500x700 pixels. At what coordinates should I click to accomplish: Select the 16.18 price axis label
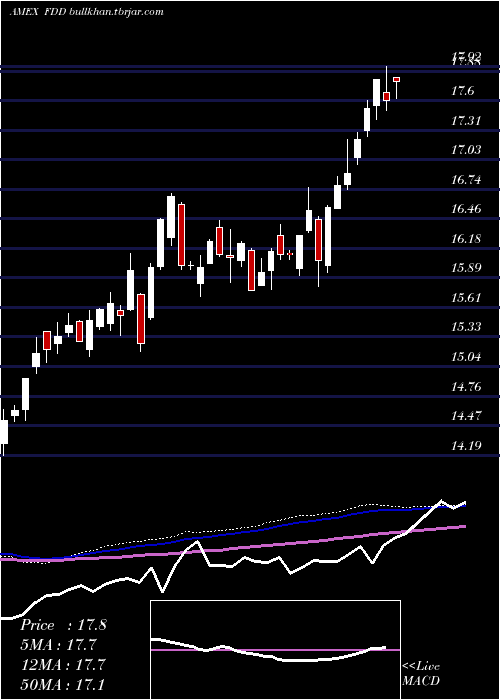click(x=467, y=238)
